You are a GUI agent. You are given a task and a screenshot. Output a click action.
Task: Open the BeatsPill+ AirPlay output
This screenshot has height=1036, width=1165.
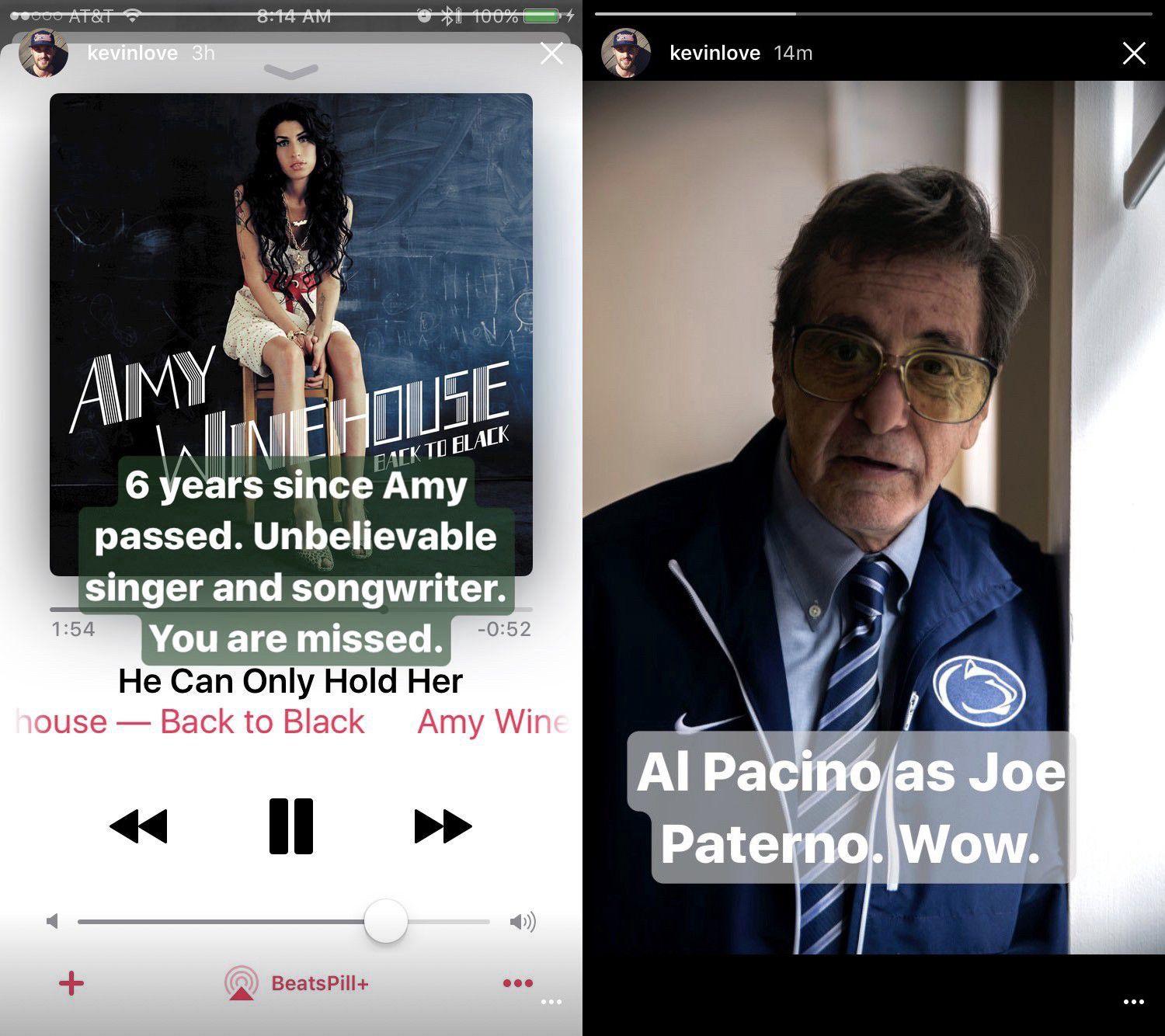coord(297,983)
